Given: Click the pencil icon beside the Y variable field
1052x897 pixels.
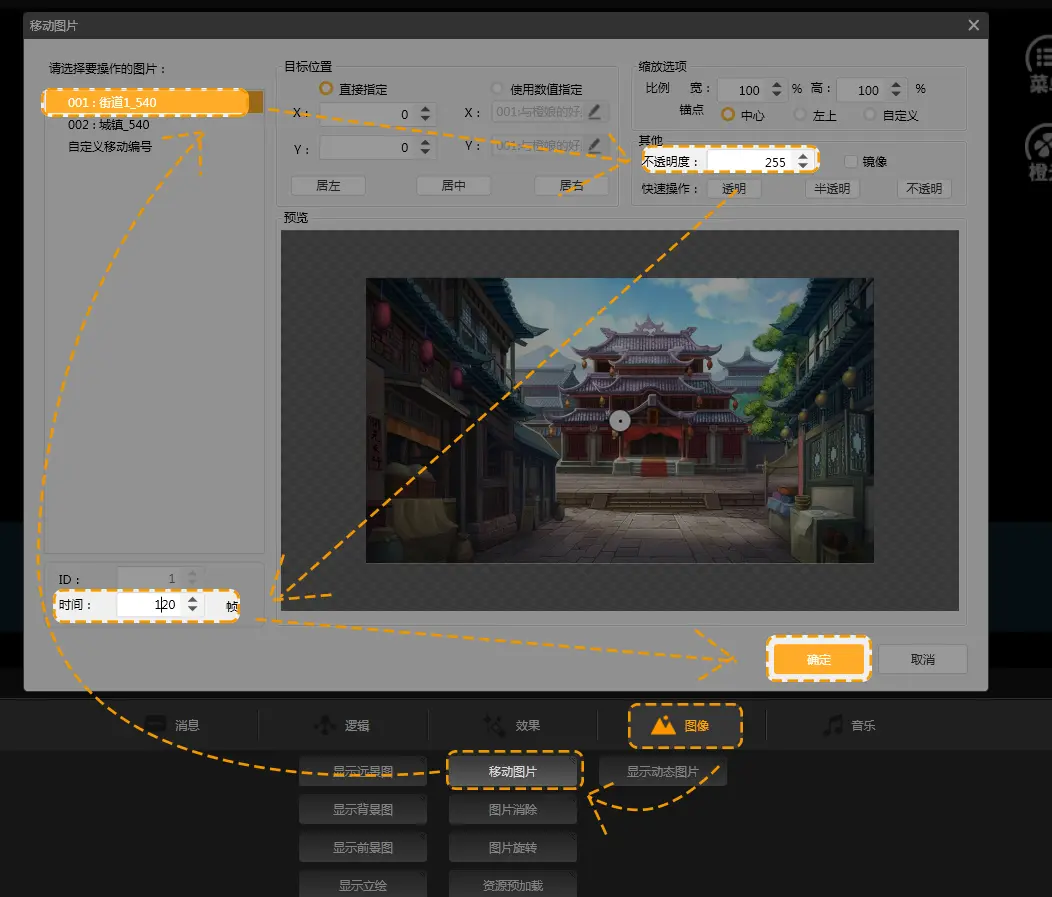Looking at the screenshot, I should [x=595, y=146].
